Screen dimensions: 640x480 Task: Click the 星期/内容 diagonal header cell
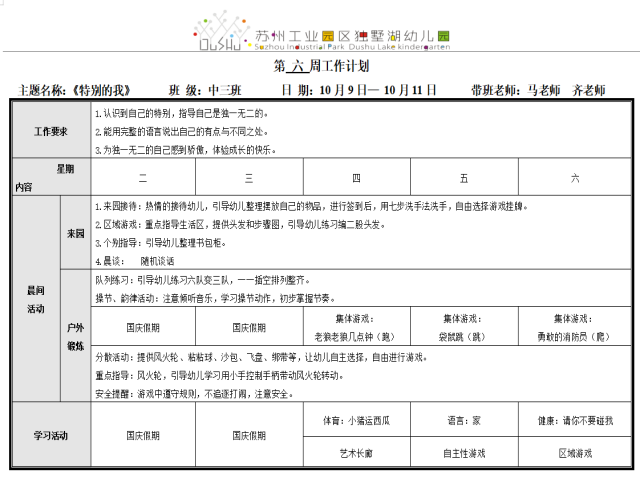click(x=51, y=178)
